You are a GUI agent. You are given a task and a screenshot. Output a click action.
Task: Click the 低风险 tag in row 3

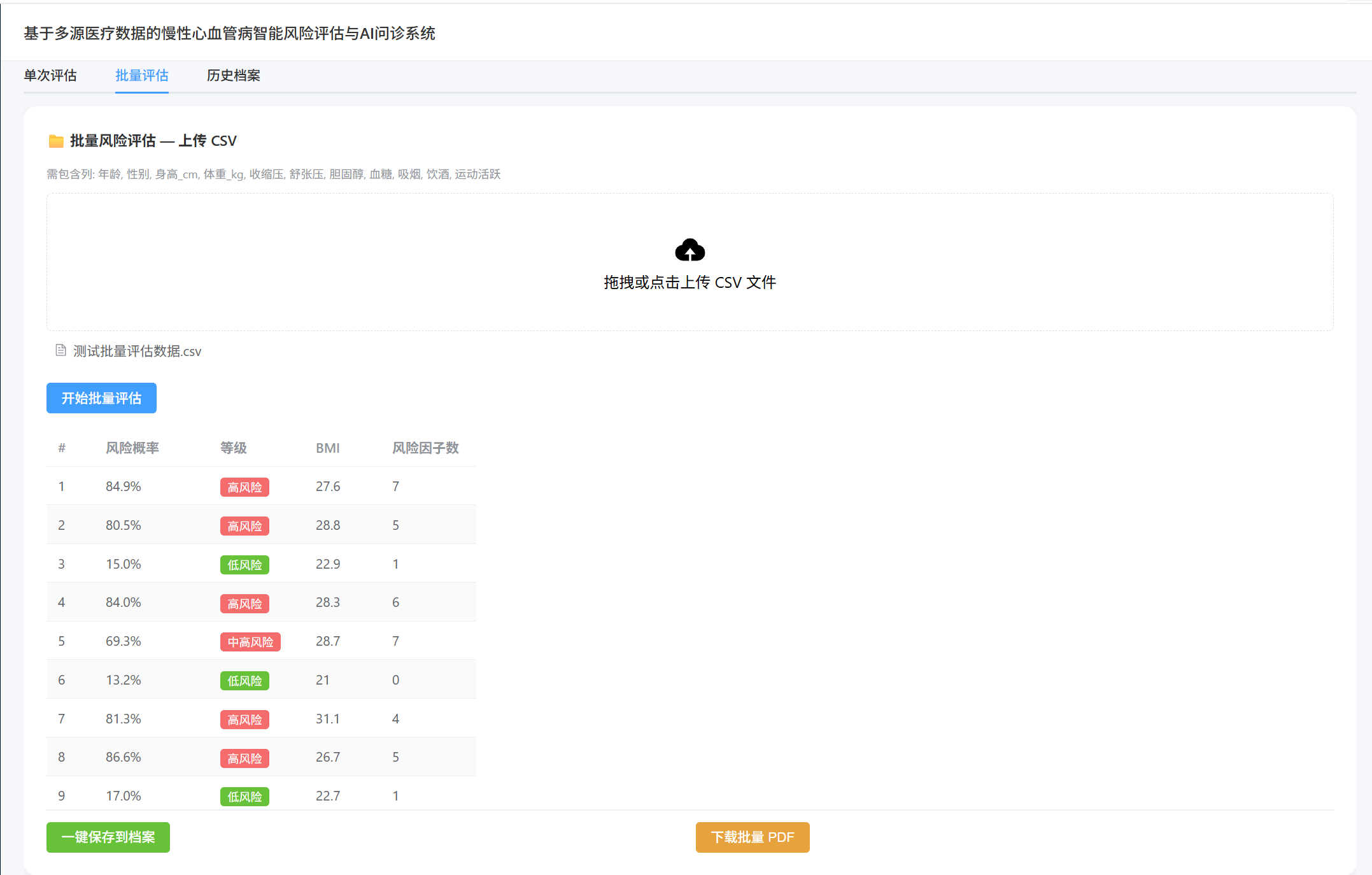tap(244, 565)
